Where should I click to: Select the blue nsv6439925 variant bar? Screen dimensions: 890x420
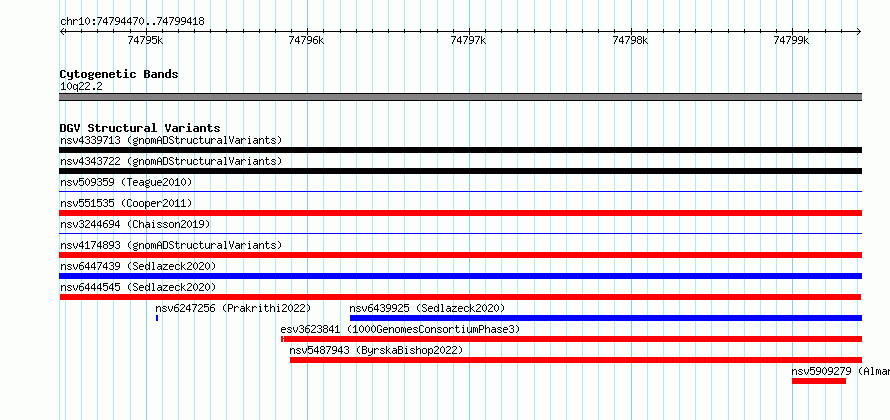coord(606,318)
